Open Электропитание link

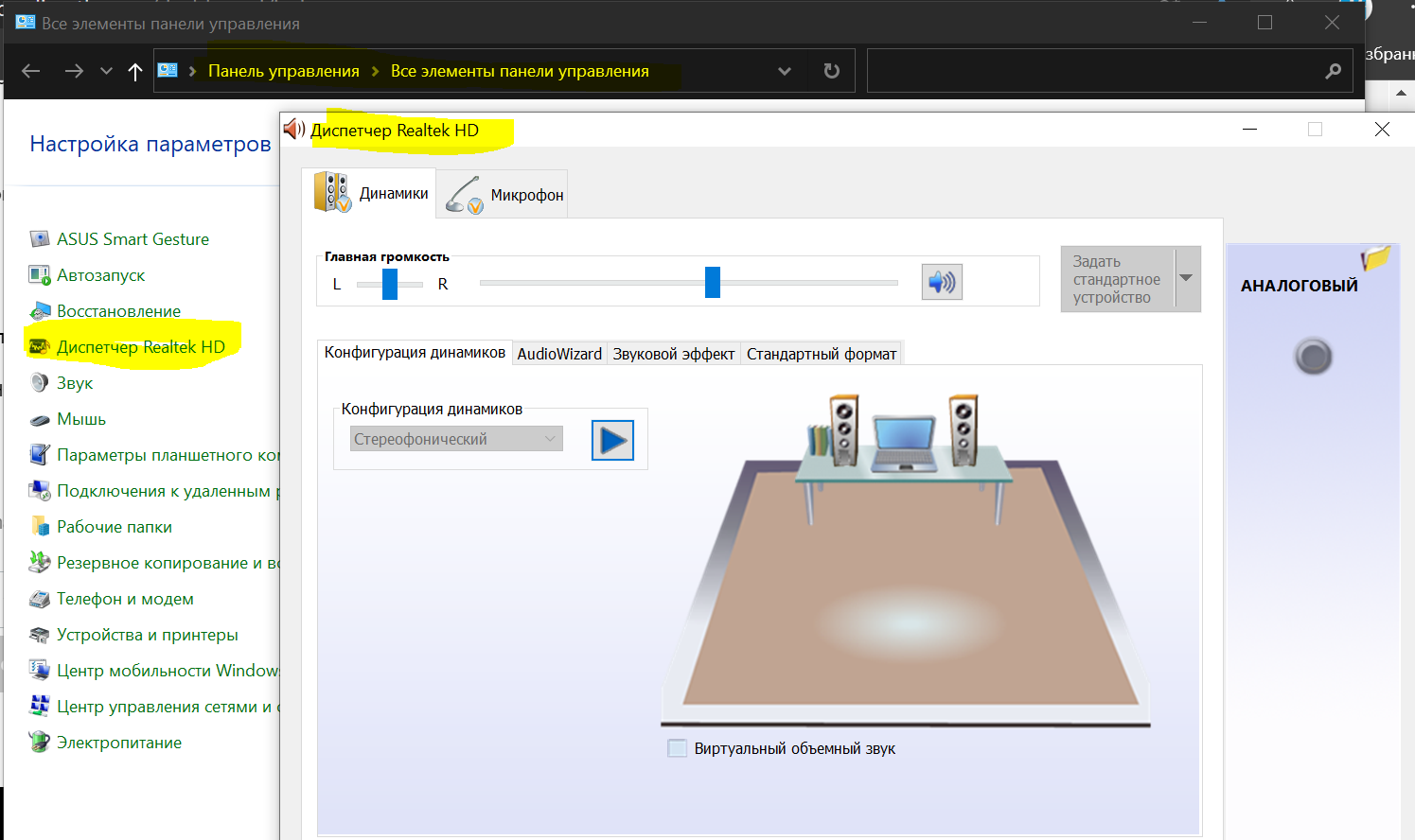click(x=119, y=743)
